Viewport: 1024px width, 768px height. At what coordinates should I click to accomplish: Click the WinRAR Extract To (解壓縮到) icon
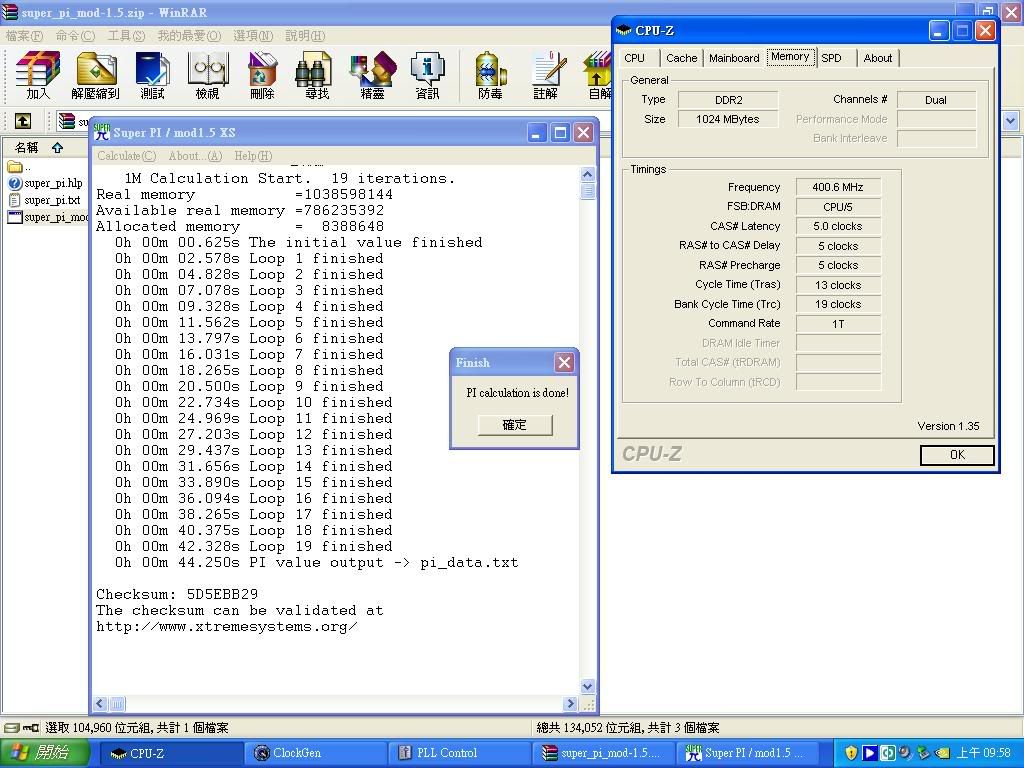pos(95,75)
